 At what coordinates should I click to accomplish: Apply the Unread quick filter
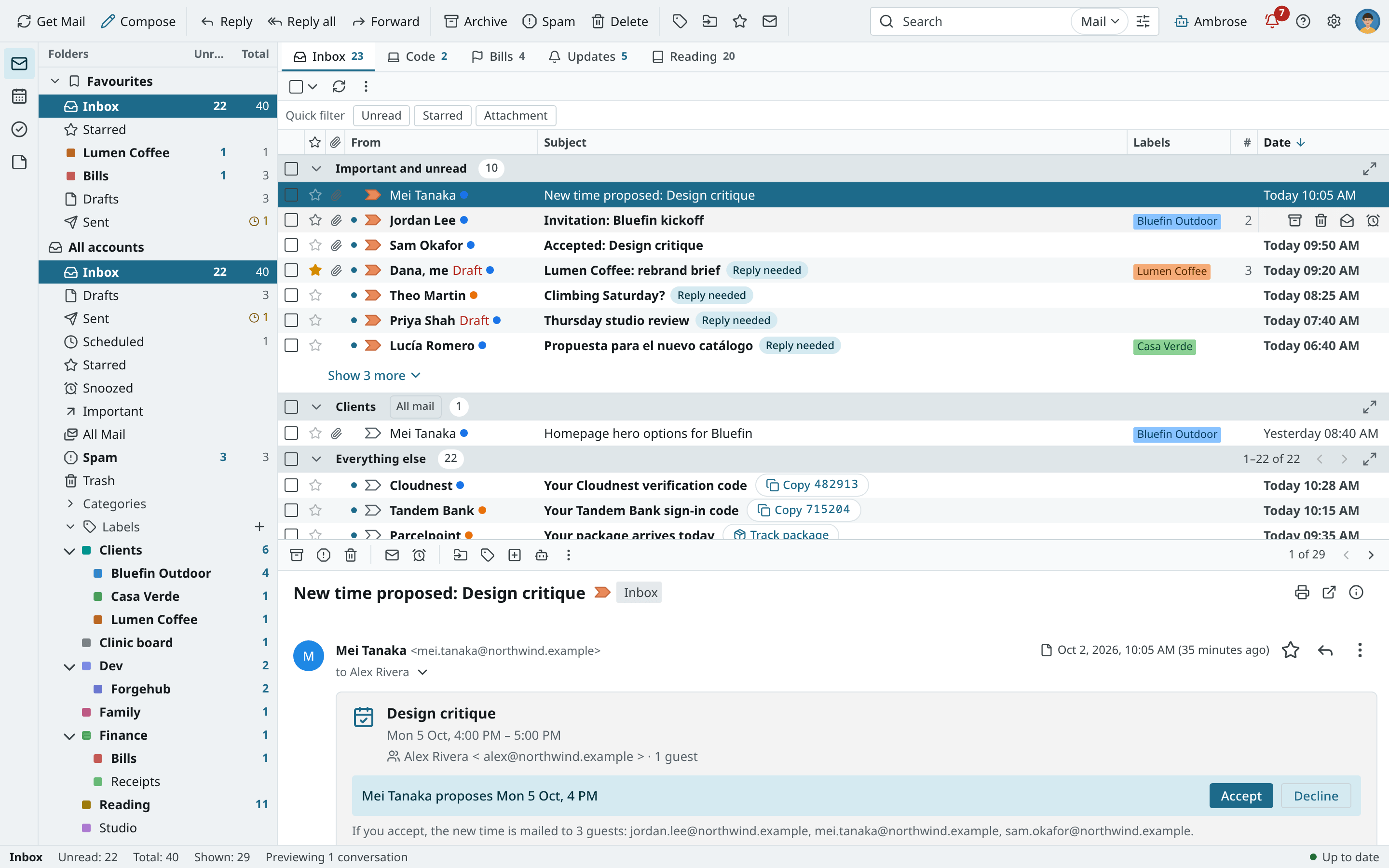tap(381, 115)
